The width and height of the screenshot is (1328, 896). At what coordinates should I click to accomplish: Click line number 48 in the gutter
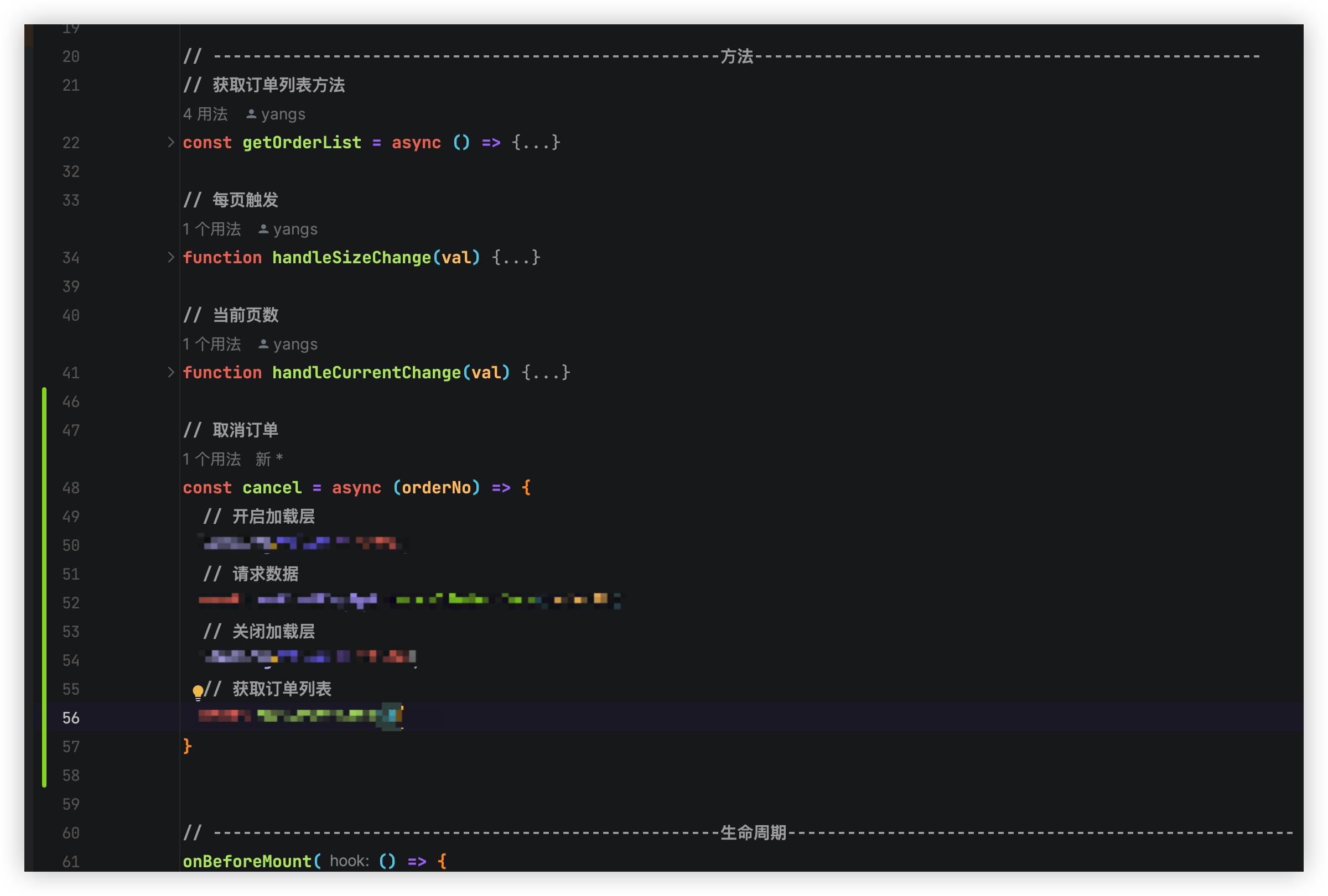point(71,487)
